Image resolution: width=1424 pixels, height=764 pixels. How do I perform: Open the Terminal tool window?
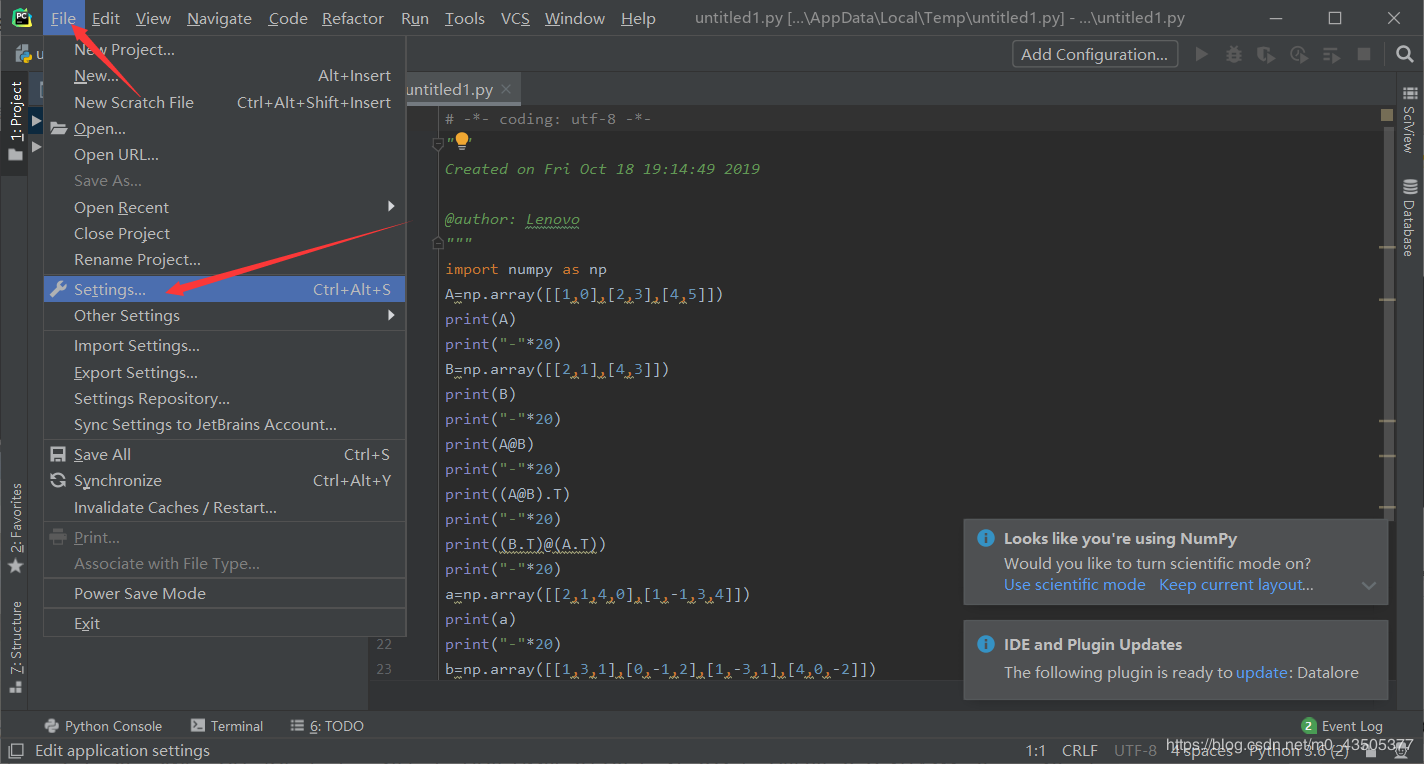[227, 725]
